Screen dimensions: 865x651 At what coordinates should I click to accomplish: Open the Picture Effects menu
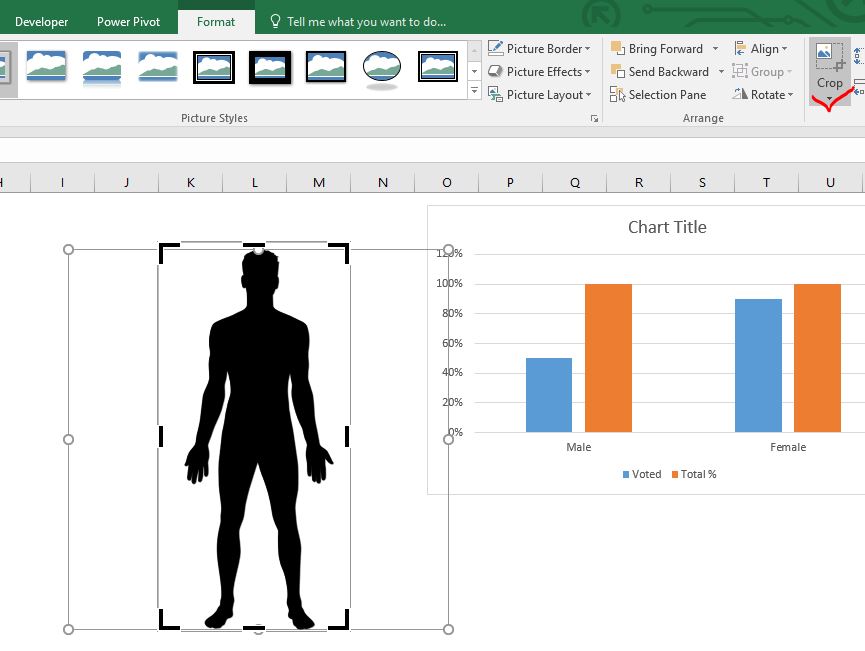[x=540, y=72]
